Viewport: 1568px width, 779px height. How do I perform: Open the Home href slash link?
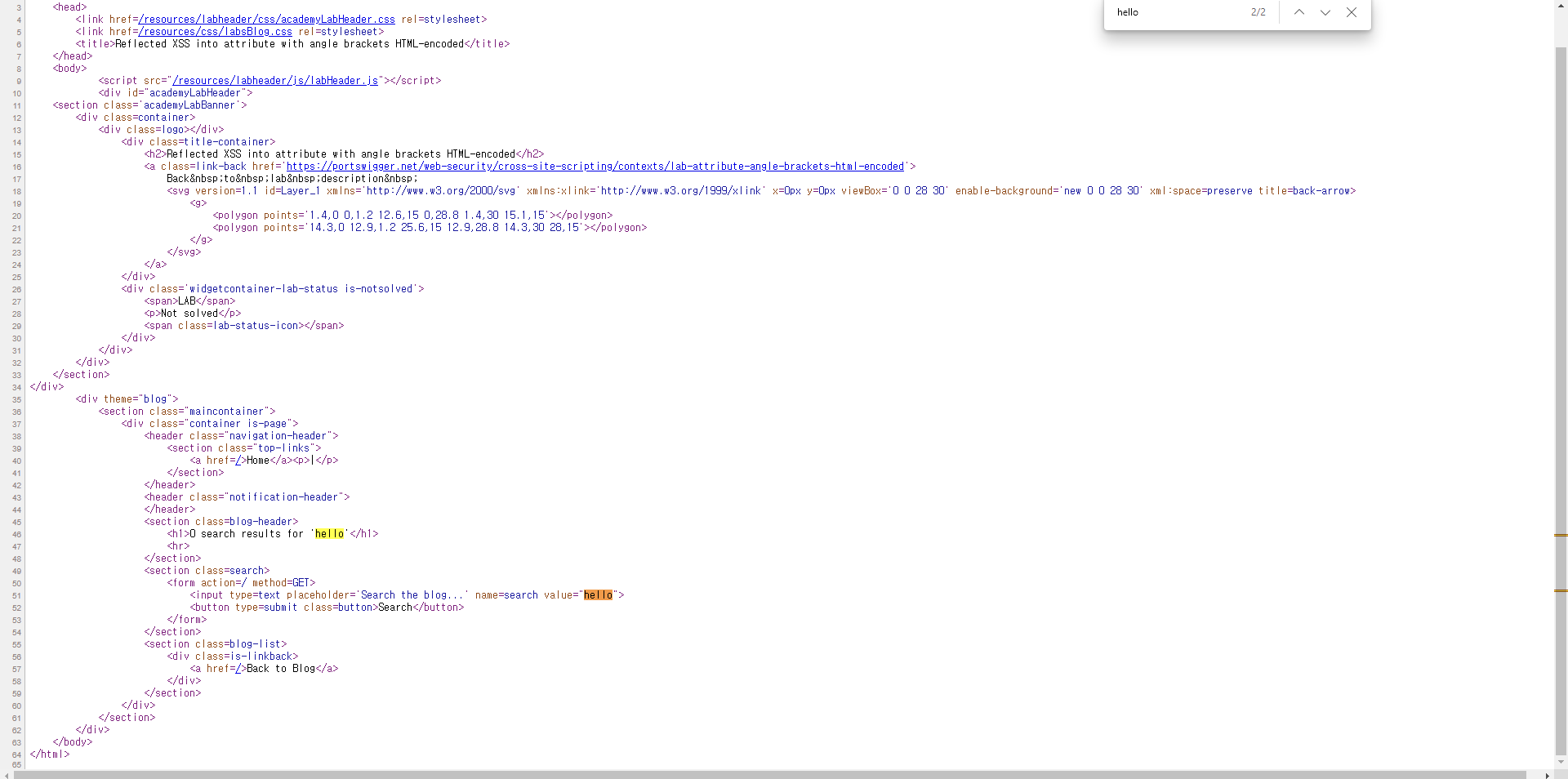tap(238, 461)
